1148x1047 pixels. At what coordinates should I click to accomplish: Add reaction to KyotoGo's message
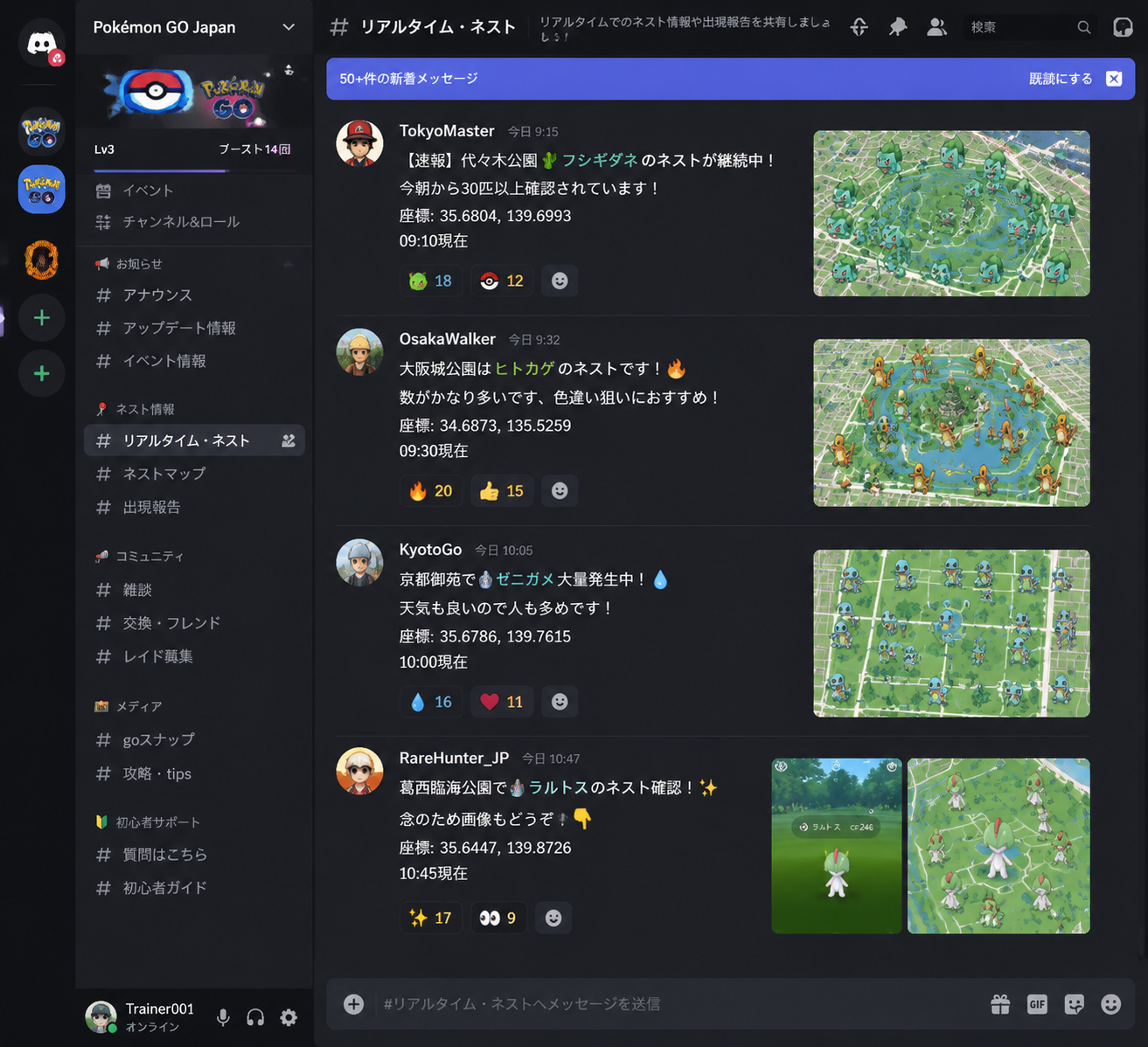point(560,702)
